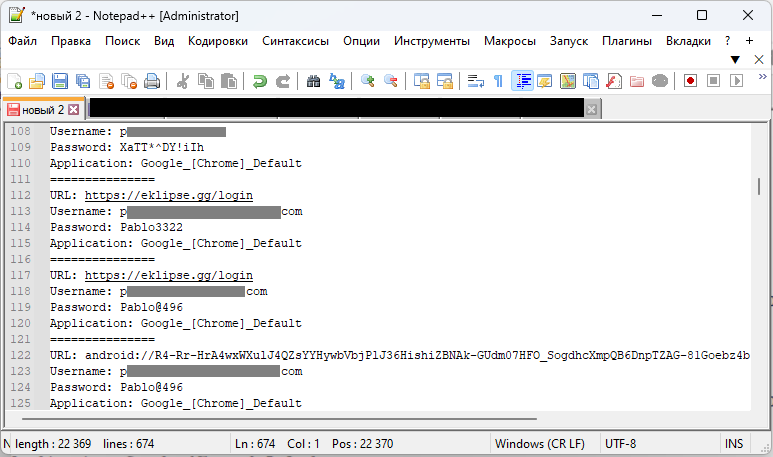Open the Запуск menu
Viewport: 773px width, 457px height.
tap(569, 41)
